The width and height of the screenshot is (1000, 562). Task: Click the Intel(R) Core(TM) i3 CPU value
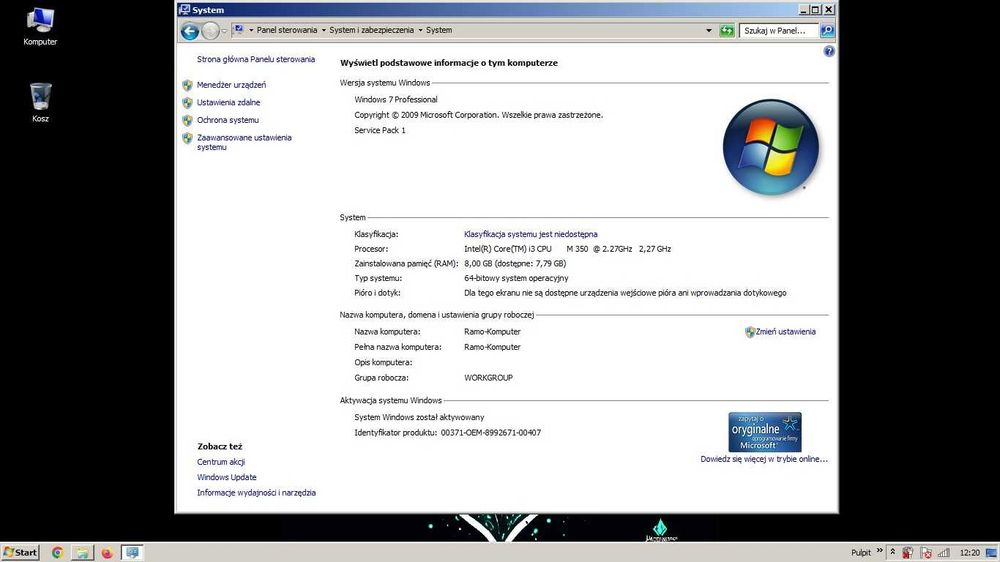pos(568,249)
